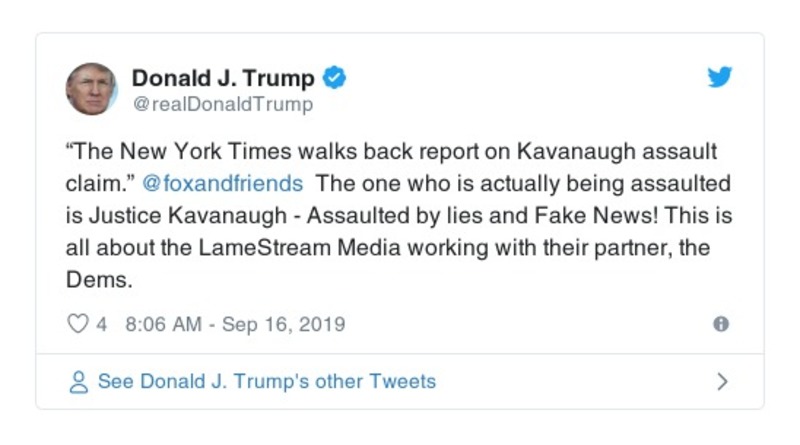Open the profile avatar photo
The image size is (800, 445).
92,88
